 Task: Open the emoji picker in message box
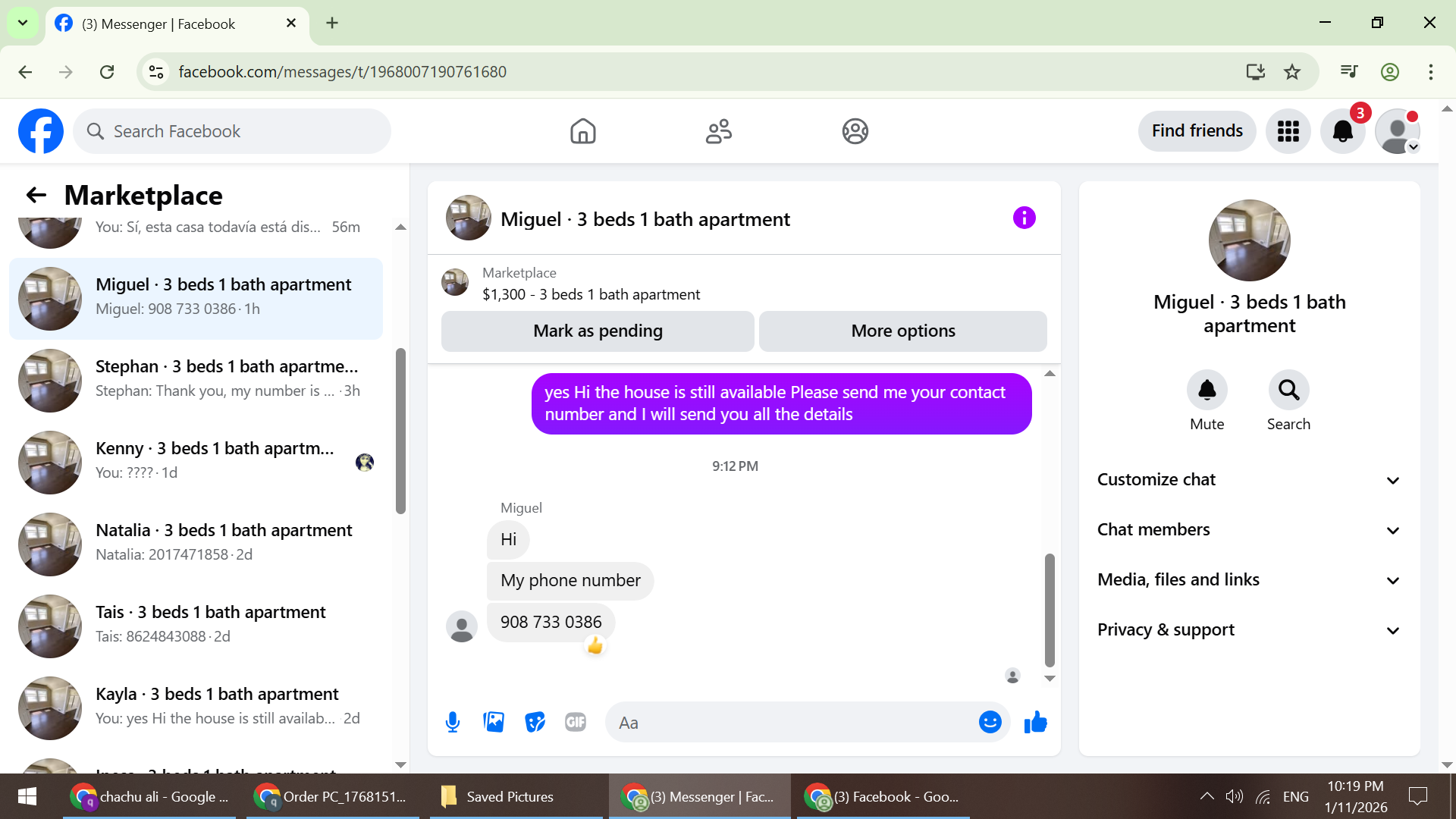point(990,722)
